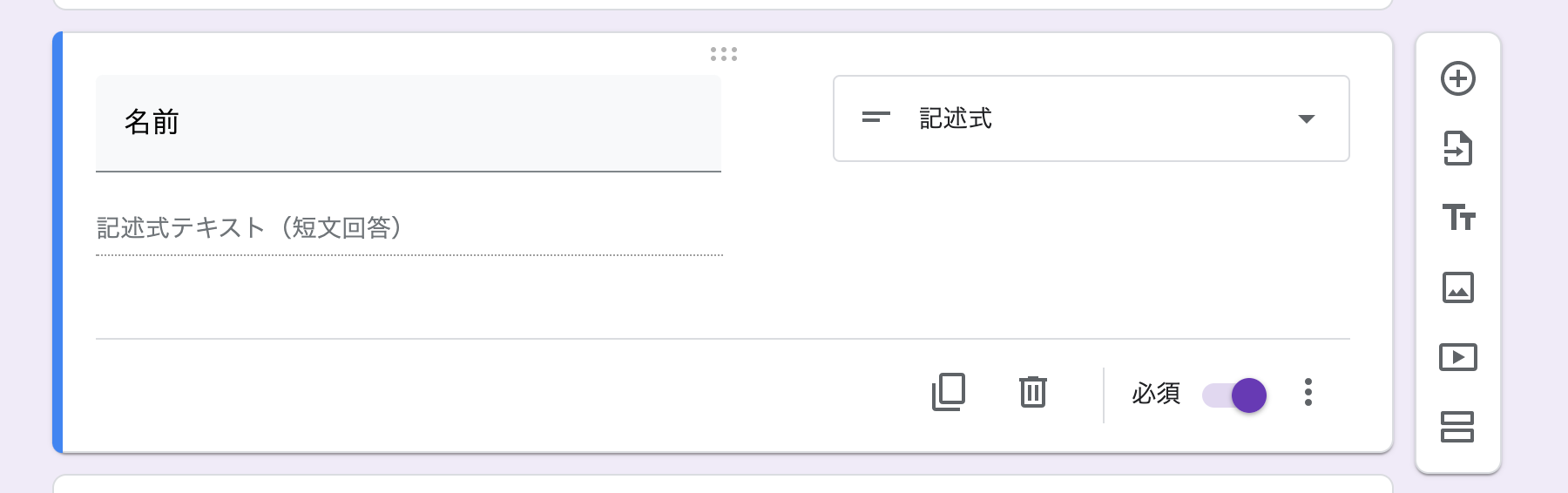Select the next question card below
This screenshot has height=493, width=1568.
723,483
